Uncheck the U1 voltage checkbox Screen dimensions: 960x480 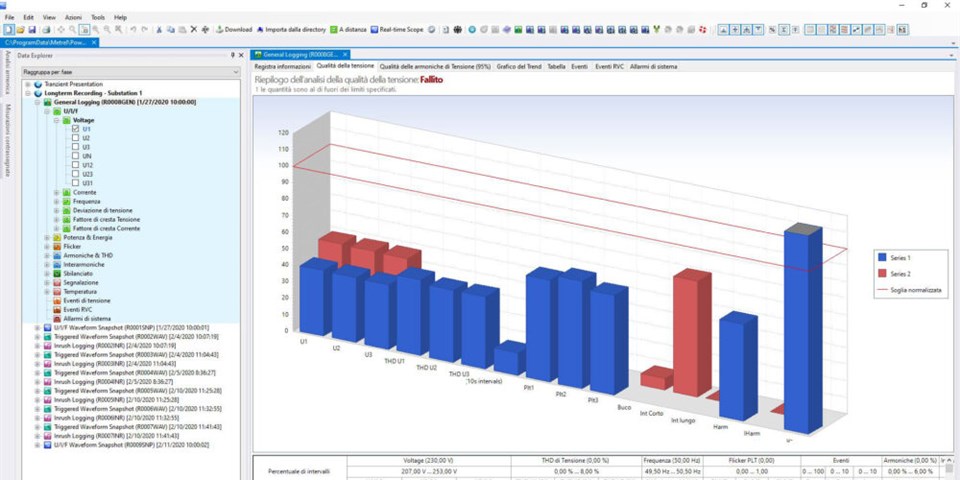pyautogui.click(x=77, y=129)
